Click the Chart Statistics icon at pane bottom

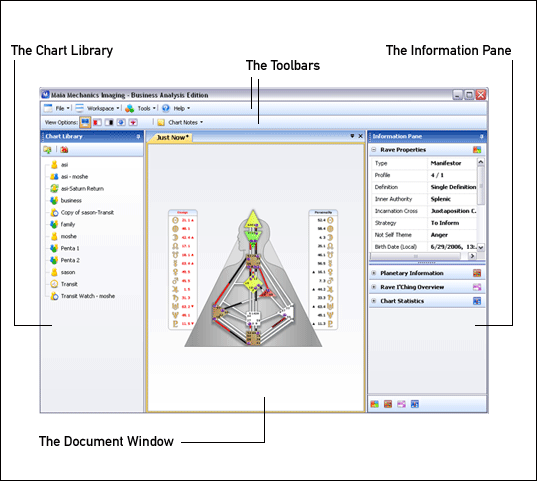415,404
